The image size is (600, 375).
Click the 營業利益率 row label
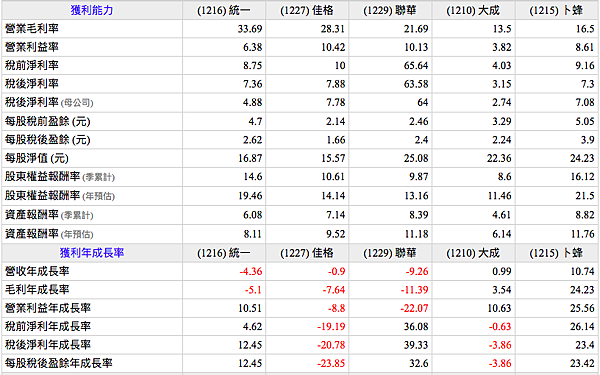pyautogui.click(x=31, y=47)
